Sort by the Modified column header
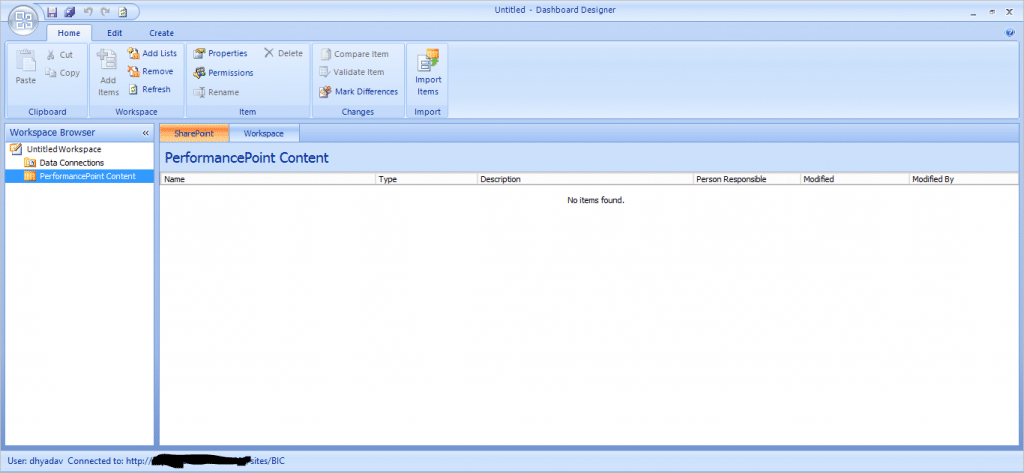The height and width of the screenshot is (473, 1024). click(x=855, y=179)
